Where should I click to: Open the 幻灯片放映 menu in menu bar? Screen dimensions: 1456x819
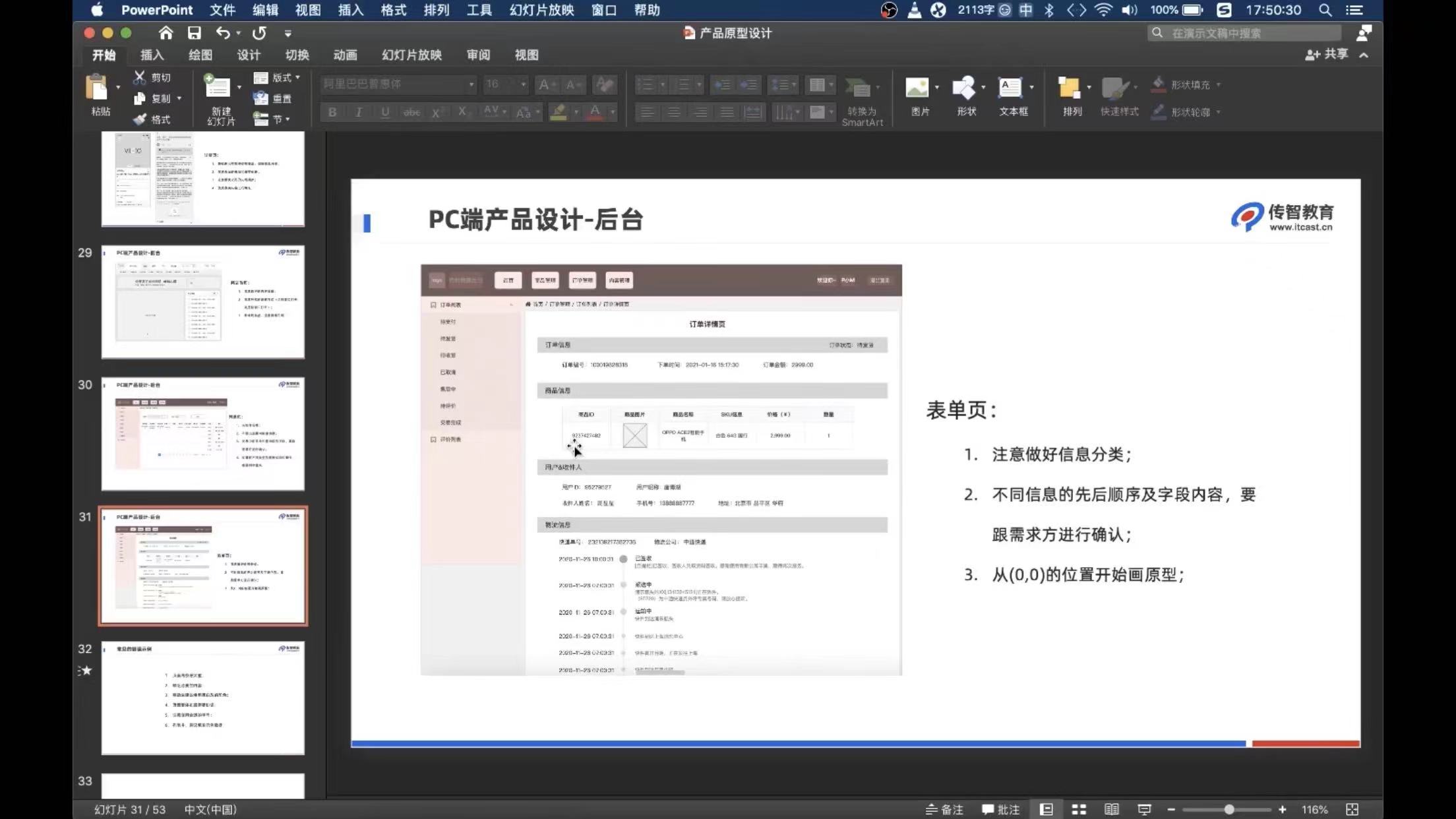pyautogui.click(x=541, y=10)
